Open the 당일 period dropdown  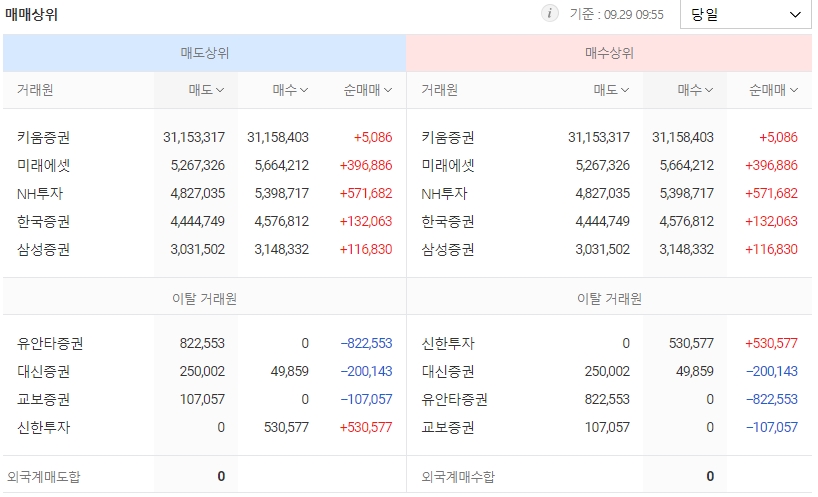click(x=745, y=15)
